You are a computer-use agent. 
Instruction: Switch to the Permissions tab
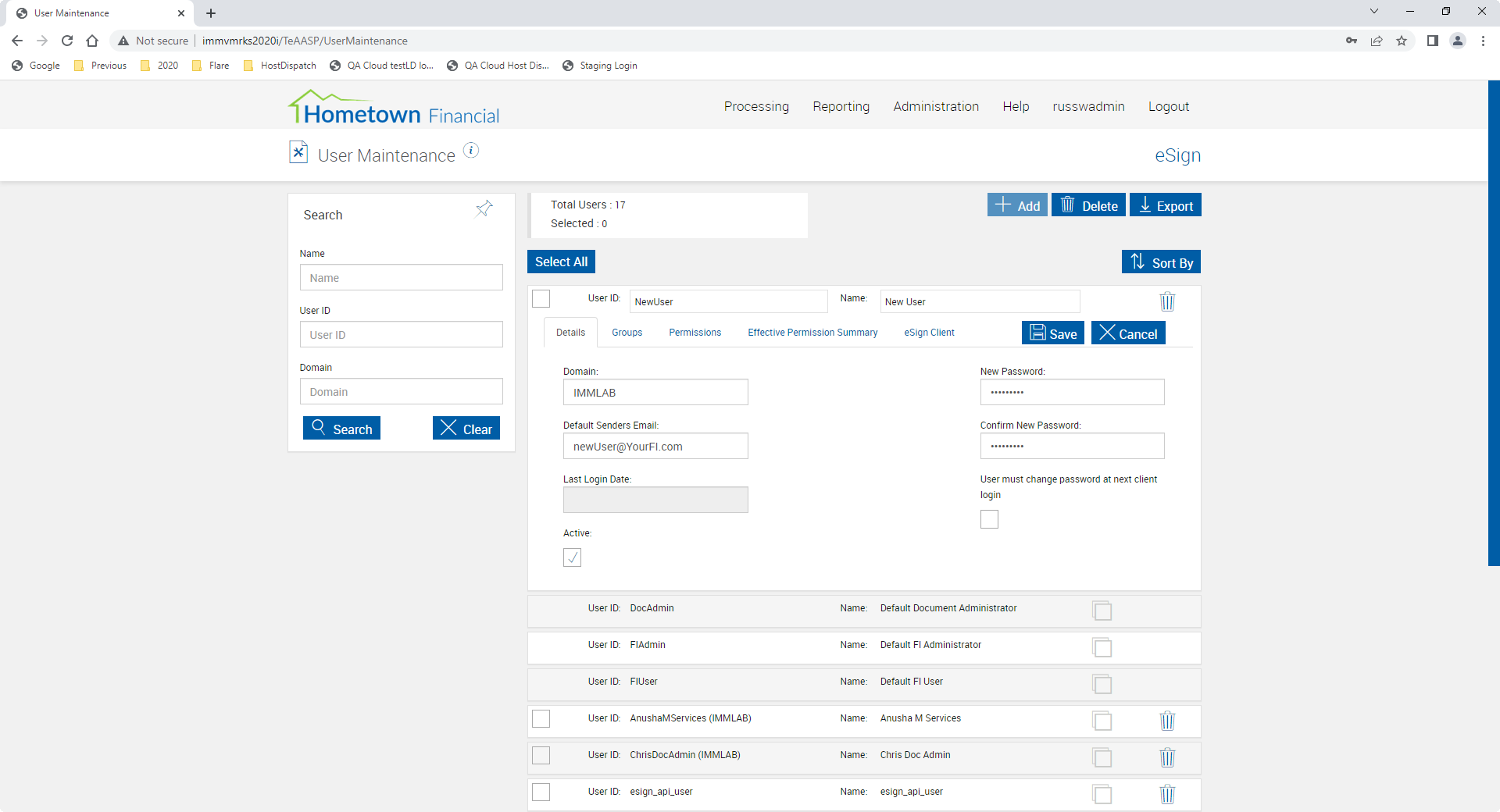tap(695, 333)
